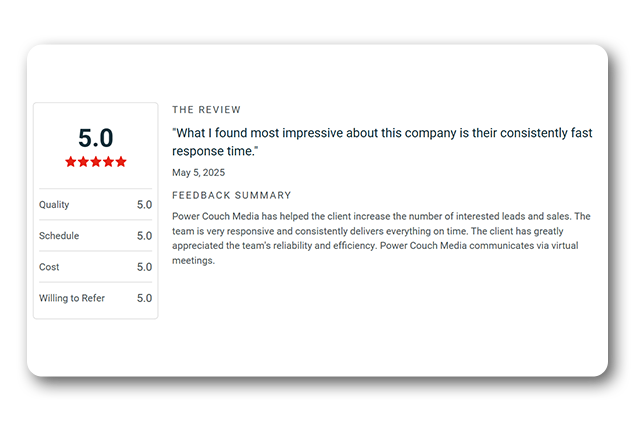Viewport: 635px width, 421px height.
Task: Click the fourth red rating star
Action: (109, 162)
